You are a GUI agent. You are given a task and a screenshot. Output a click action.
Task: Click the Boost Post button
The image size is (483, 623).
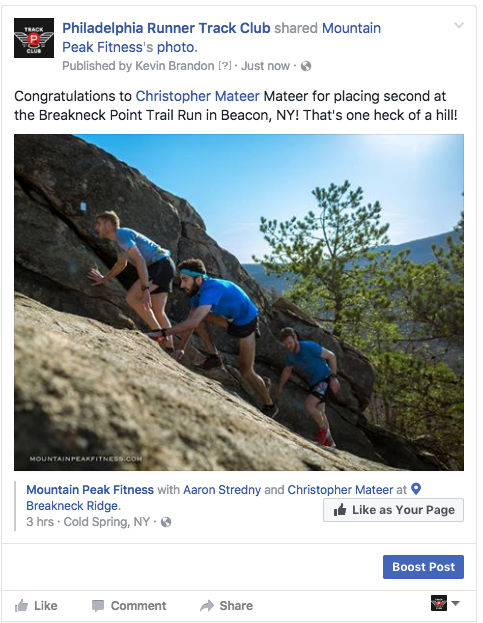423,567
